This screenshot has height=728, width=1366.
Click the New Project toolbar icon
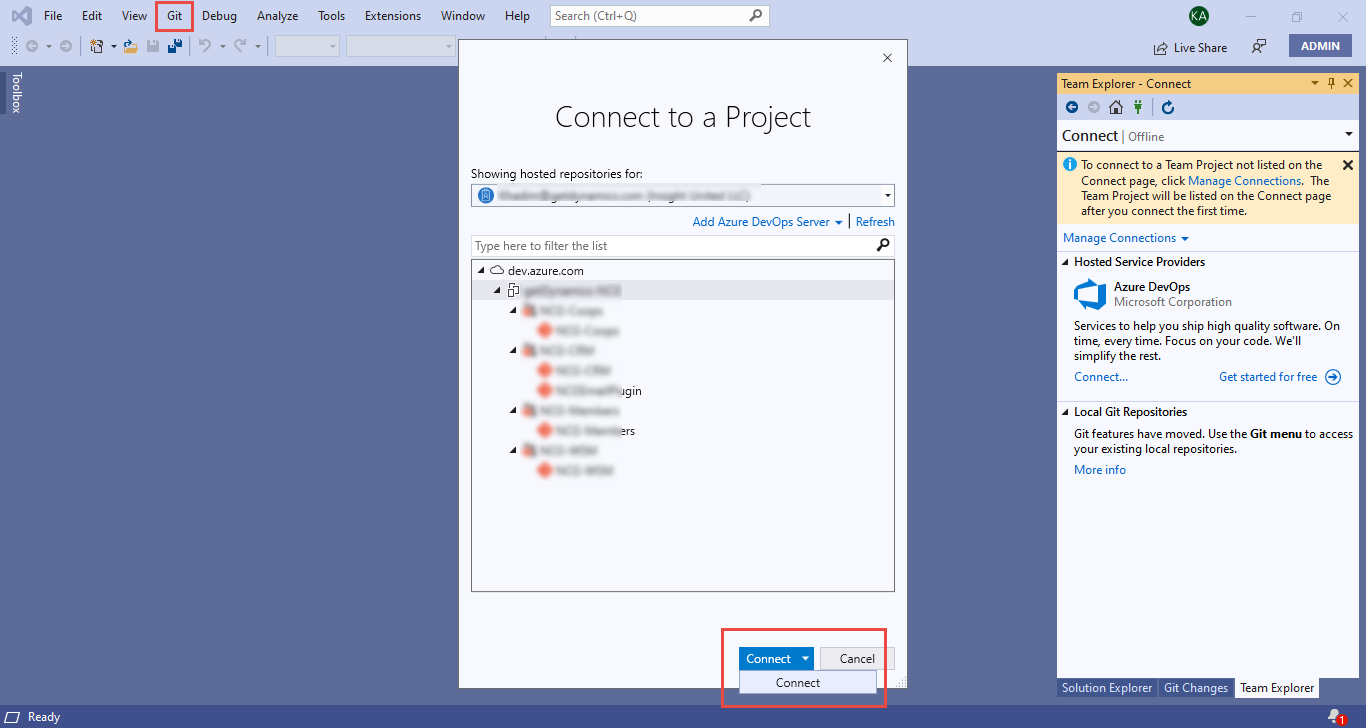[x=97, y=46]
